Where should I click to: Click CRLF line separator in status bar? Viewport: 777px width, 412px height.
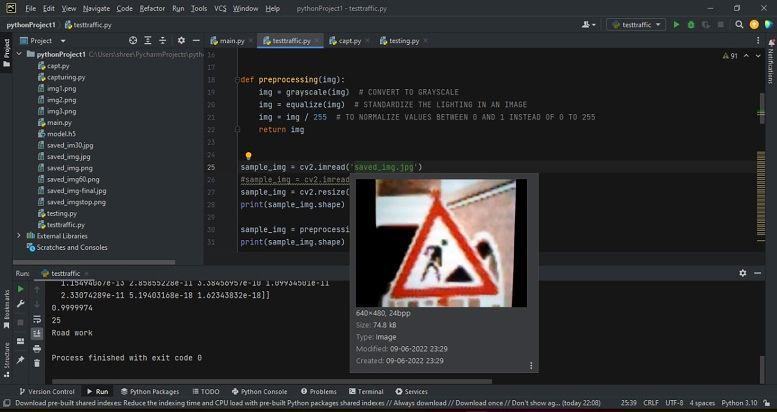[651, 403]
